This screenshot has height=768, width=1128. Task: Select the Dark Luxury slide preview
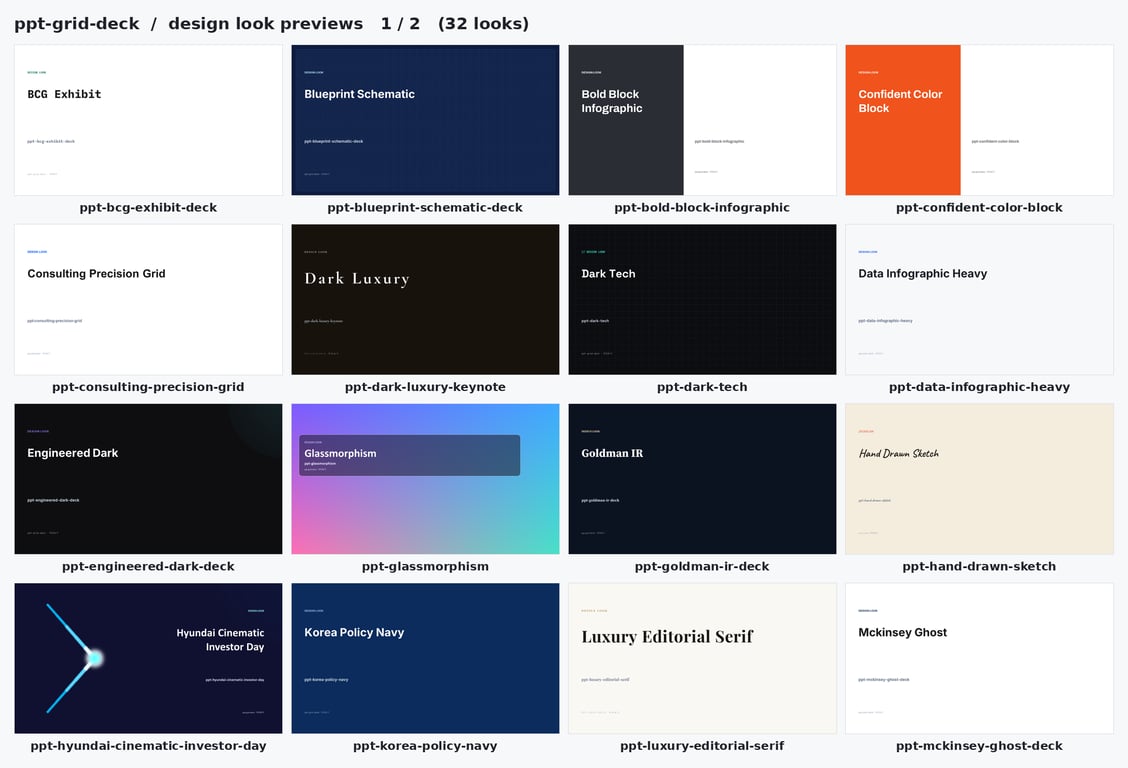(x=425, y=299)
